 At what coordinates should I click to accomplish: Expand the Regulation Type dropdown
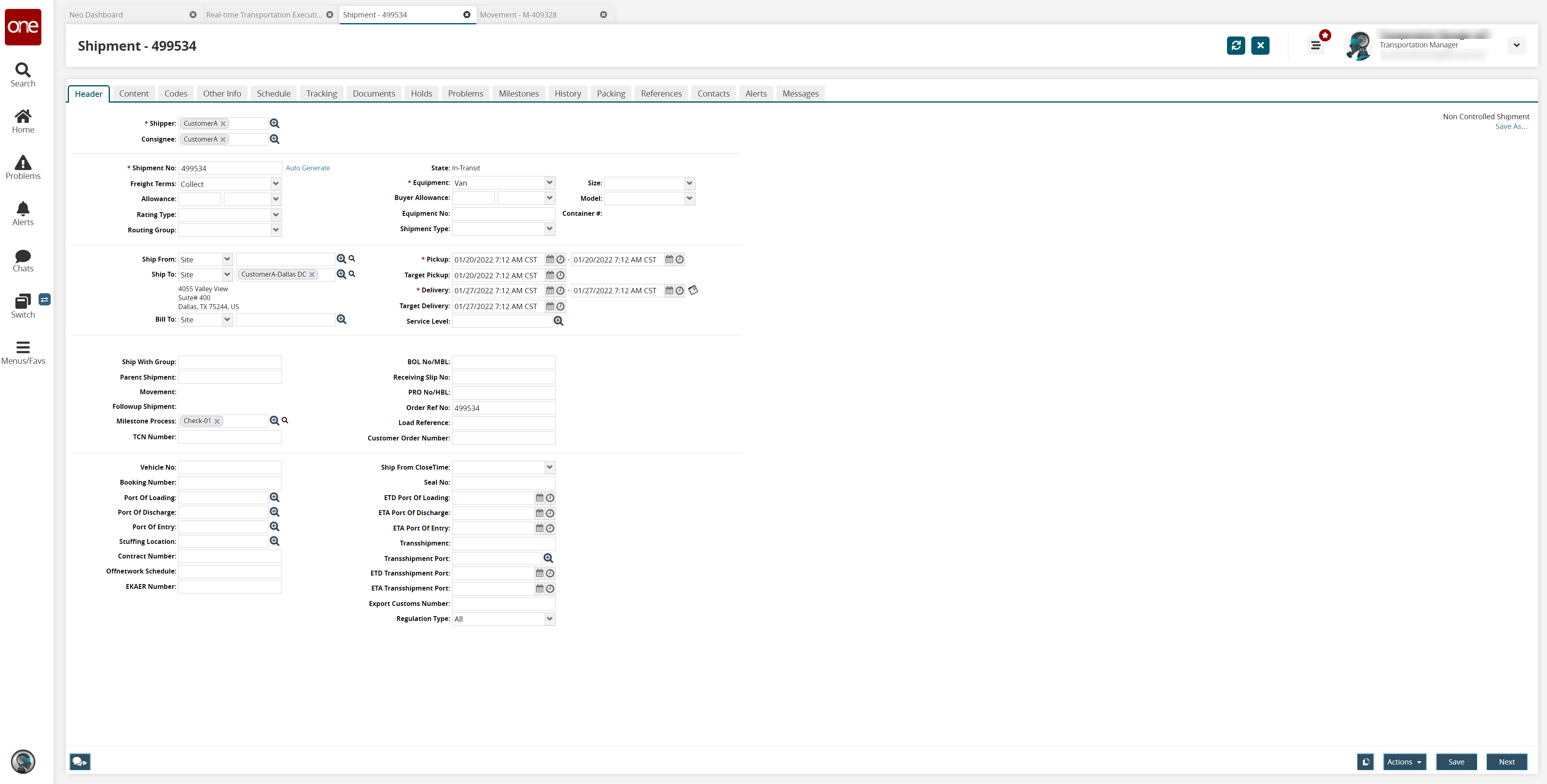coord(549,619)
